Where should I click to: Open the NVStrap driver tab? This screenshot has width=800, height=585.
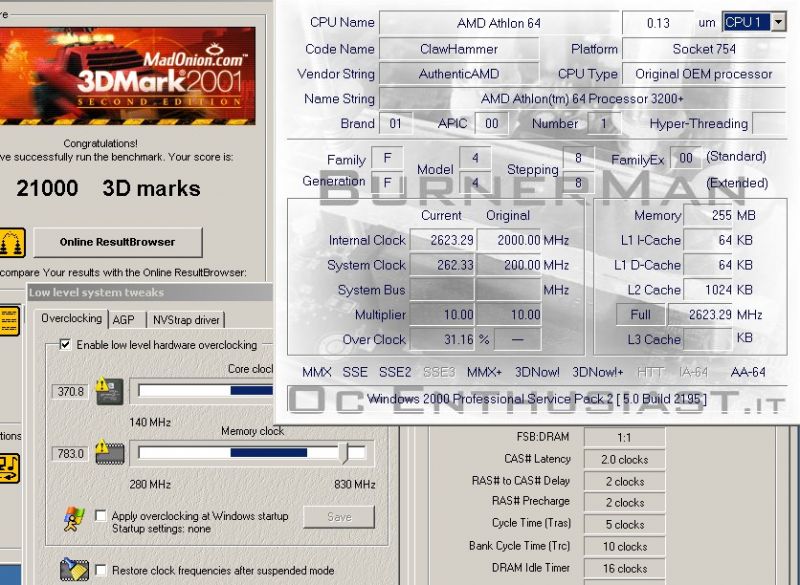(x=186, y=320)
